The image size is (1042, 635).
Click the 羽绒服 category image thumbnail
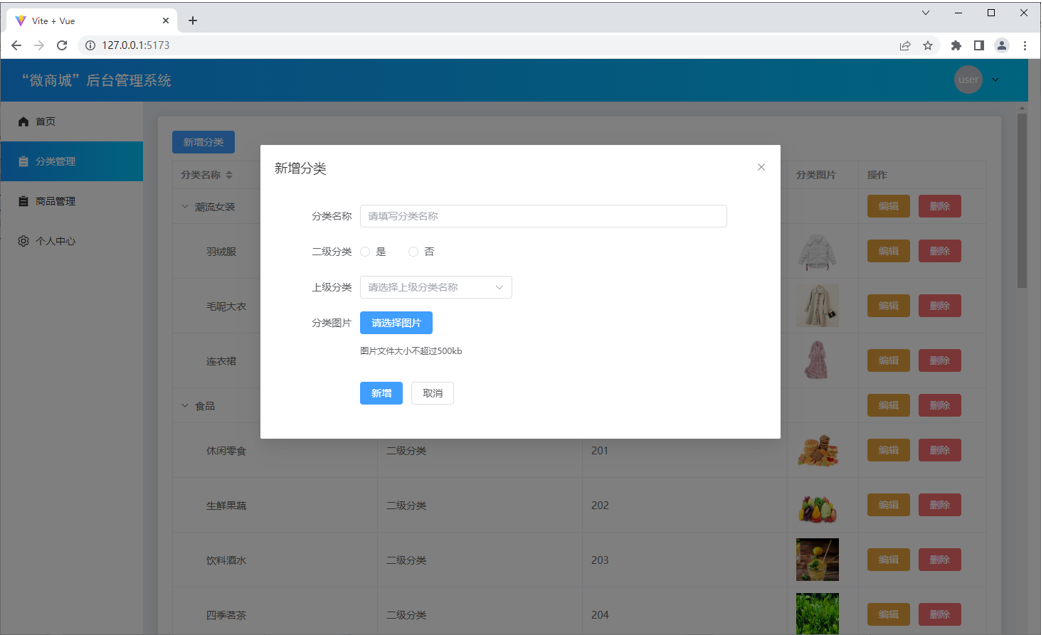[x=817, y=251]
